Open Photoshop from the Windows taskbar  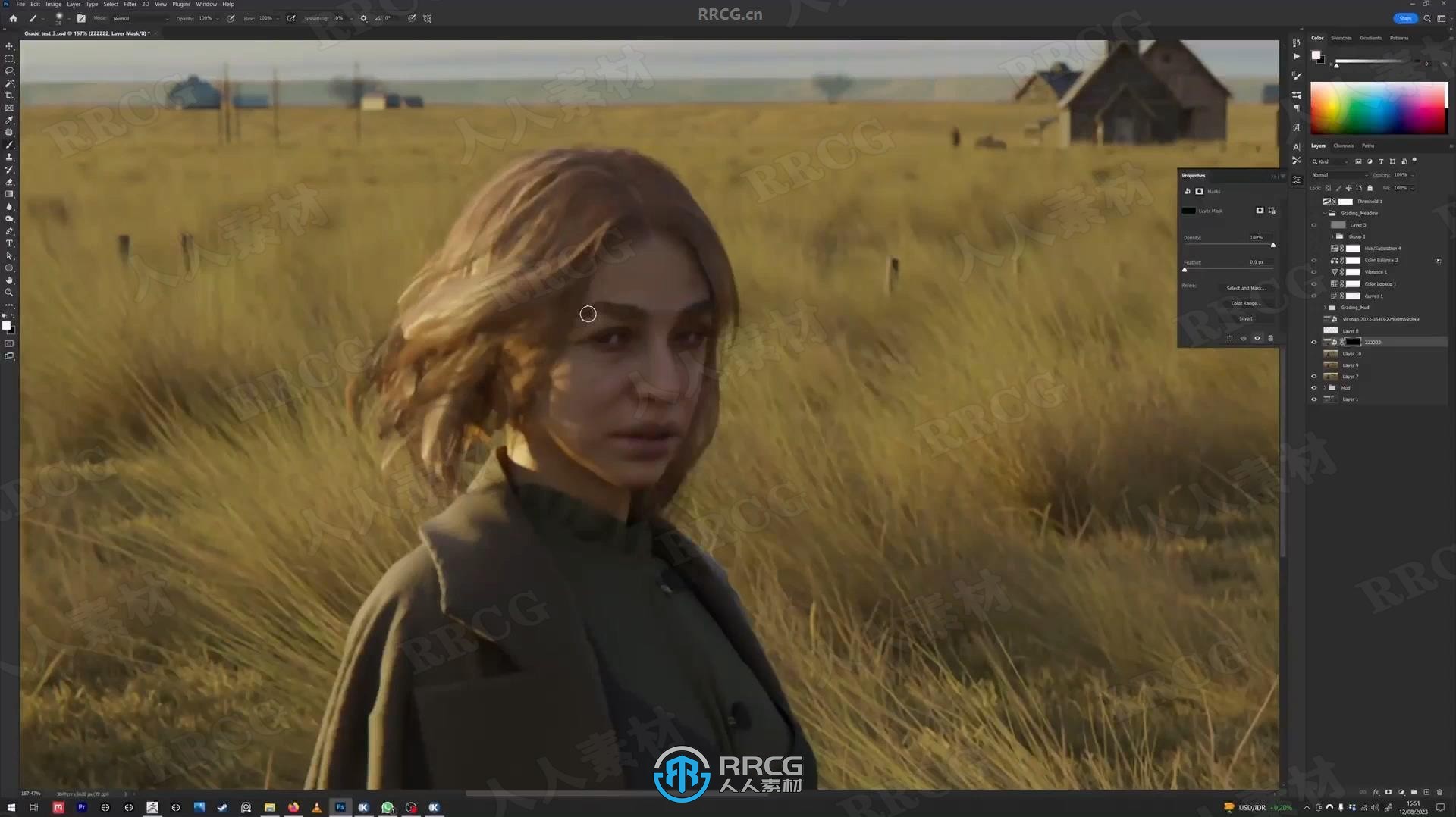tap(340, 807)
